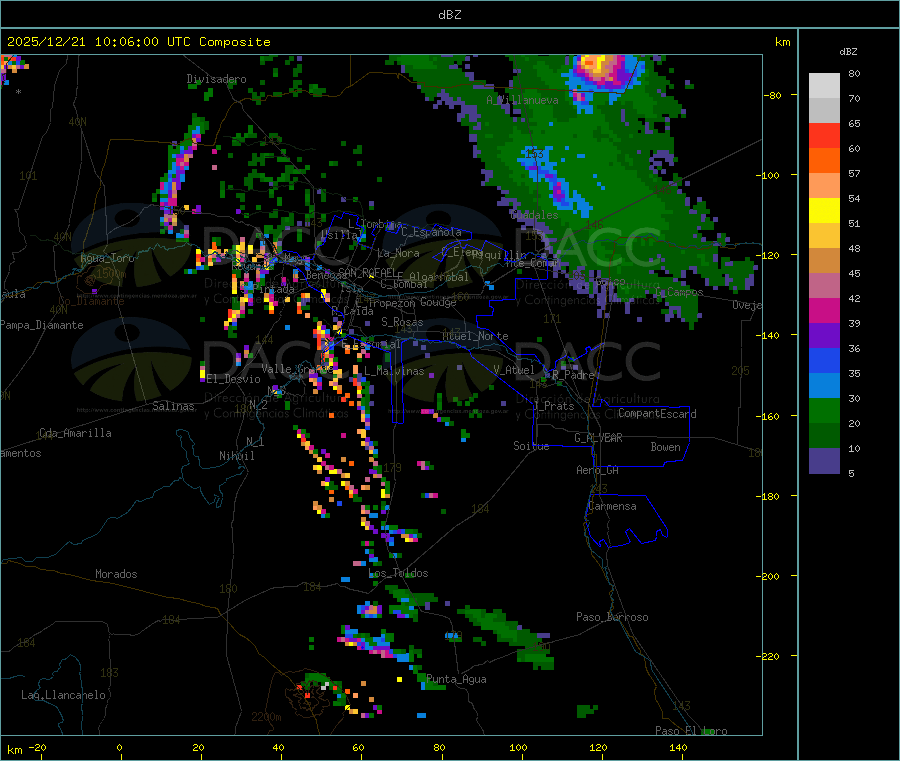Click the Carmensa label
The height and width of the screenshot is (761, 900).
[x=612, y=506]
